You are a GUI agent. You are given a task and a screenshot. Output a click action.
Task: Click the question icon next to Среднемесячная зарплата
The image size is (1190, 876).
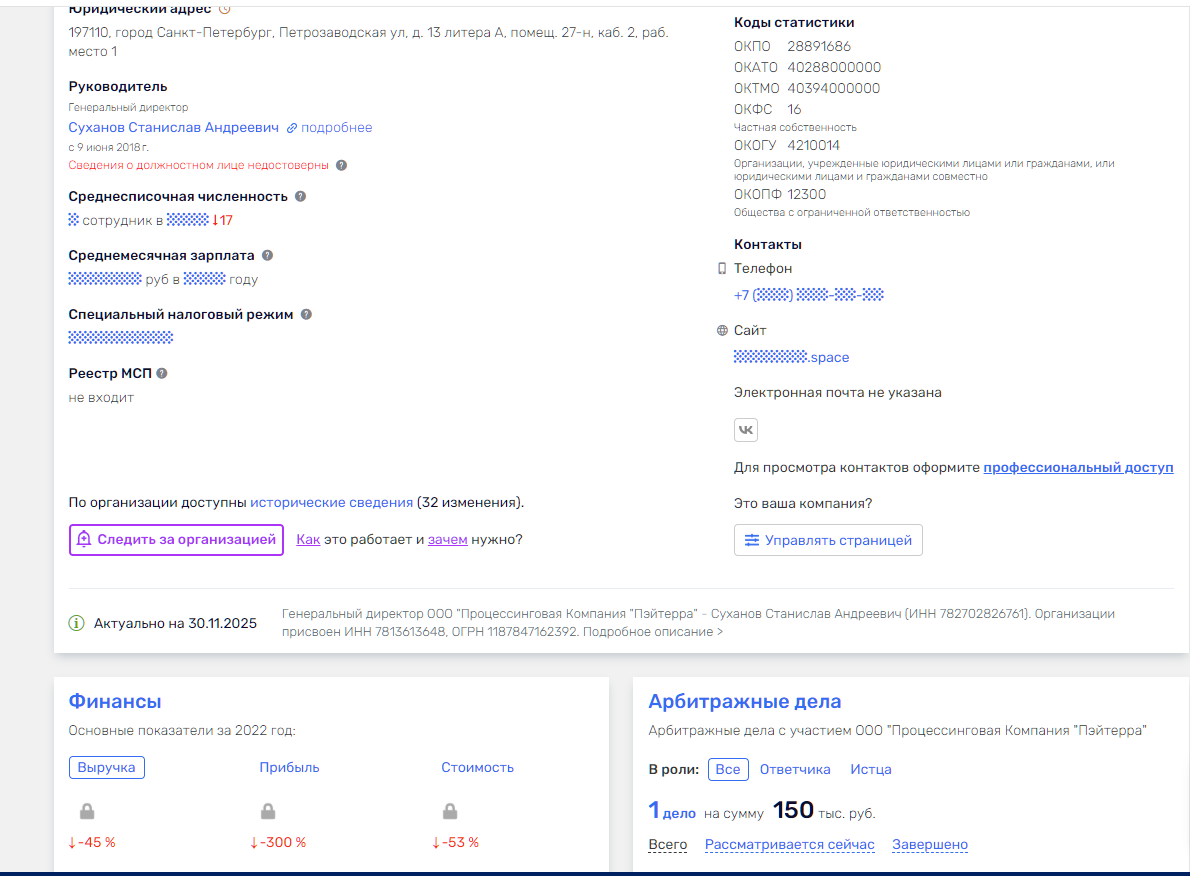tap(267, 256)
